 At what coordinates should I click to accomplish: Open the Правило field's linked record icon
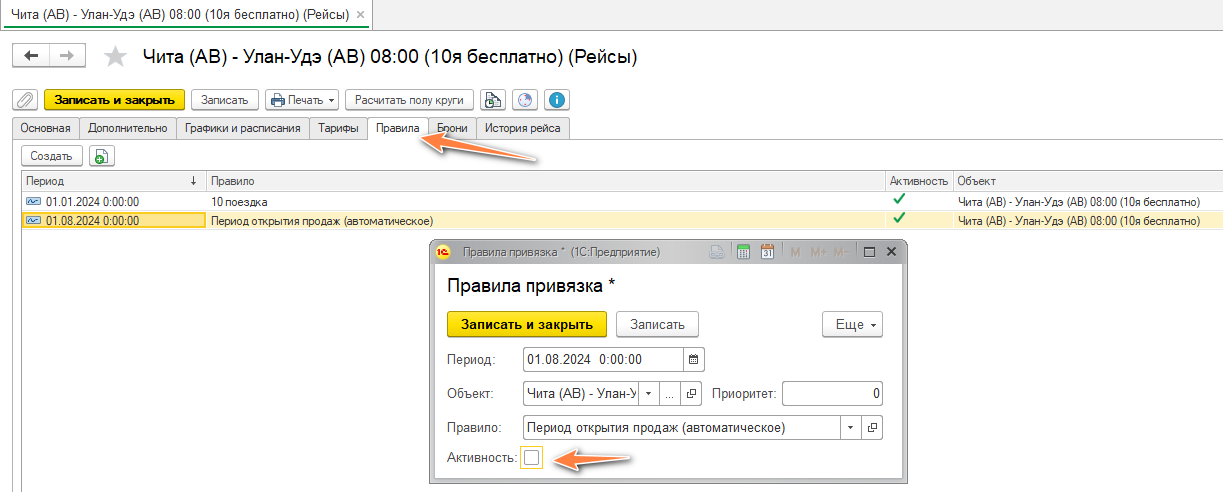tap(872, 428)
